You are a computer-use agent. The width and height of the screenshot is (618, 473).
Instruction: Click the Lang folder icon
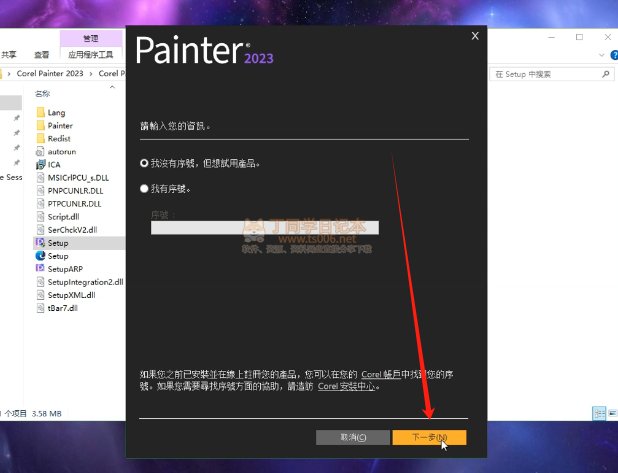coord(41,113)
